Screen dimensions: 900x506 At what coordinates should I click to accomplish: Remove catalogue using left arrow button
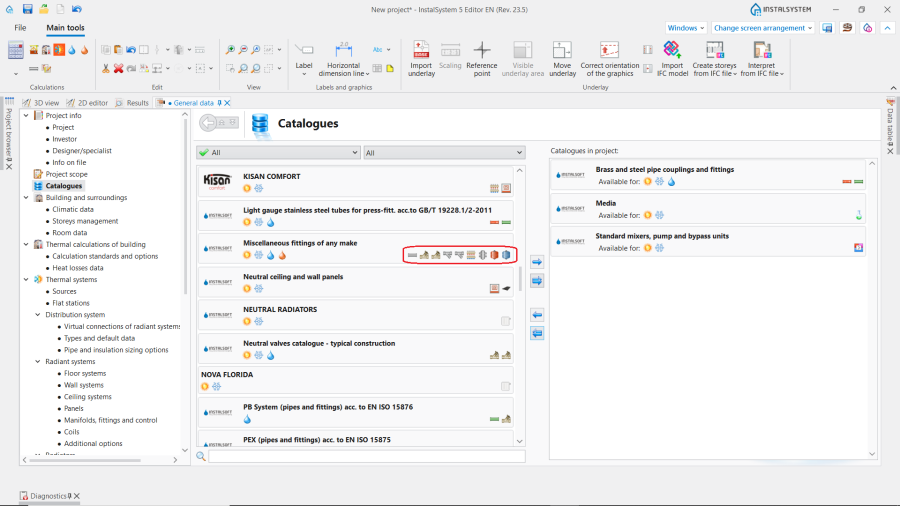pos(537,315)
